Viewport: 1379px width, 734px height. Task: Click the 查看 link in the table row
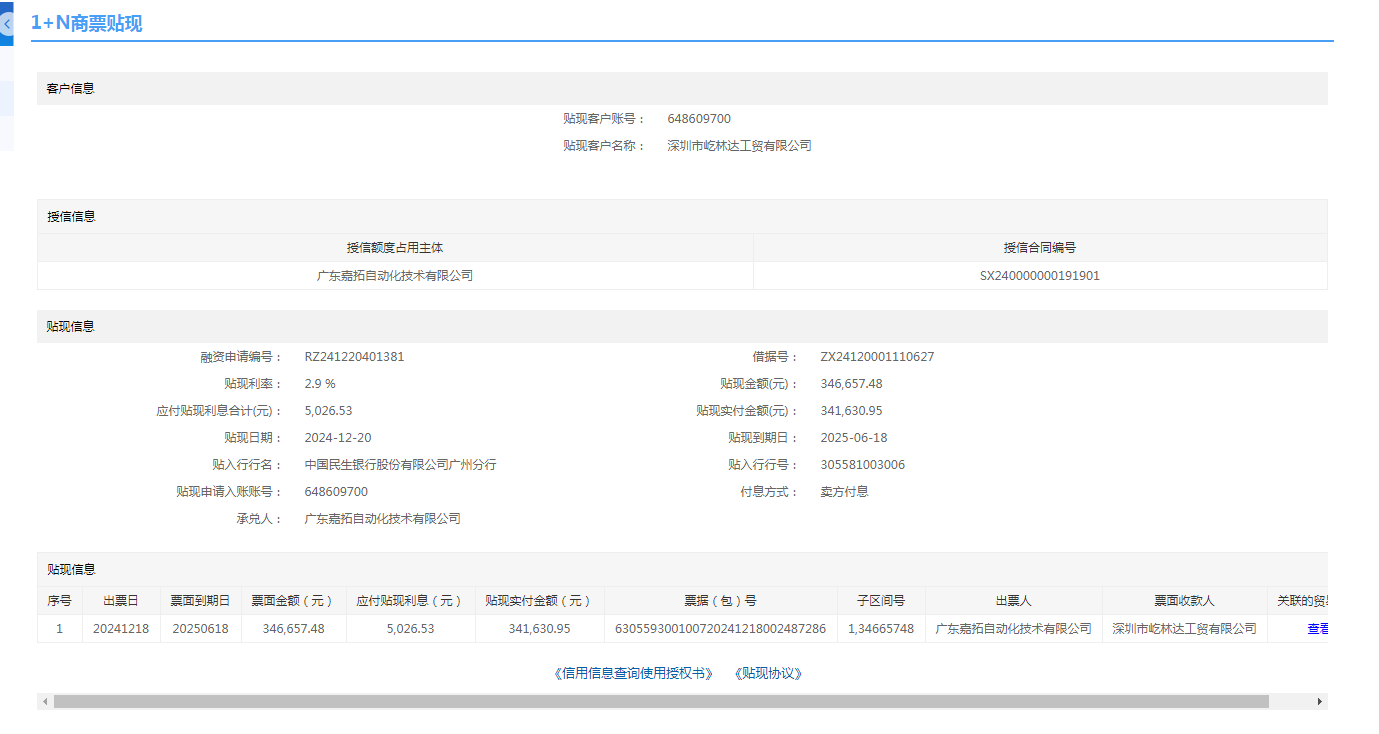(1317, 629)
